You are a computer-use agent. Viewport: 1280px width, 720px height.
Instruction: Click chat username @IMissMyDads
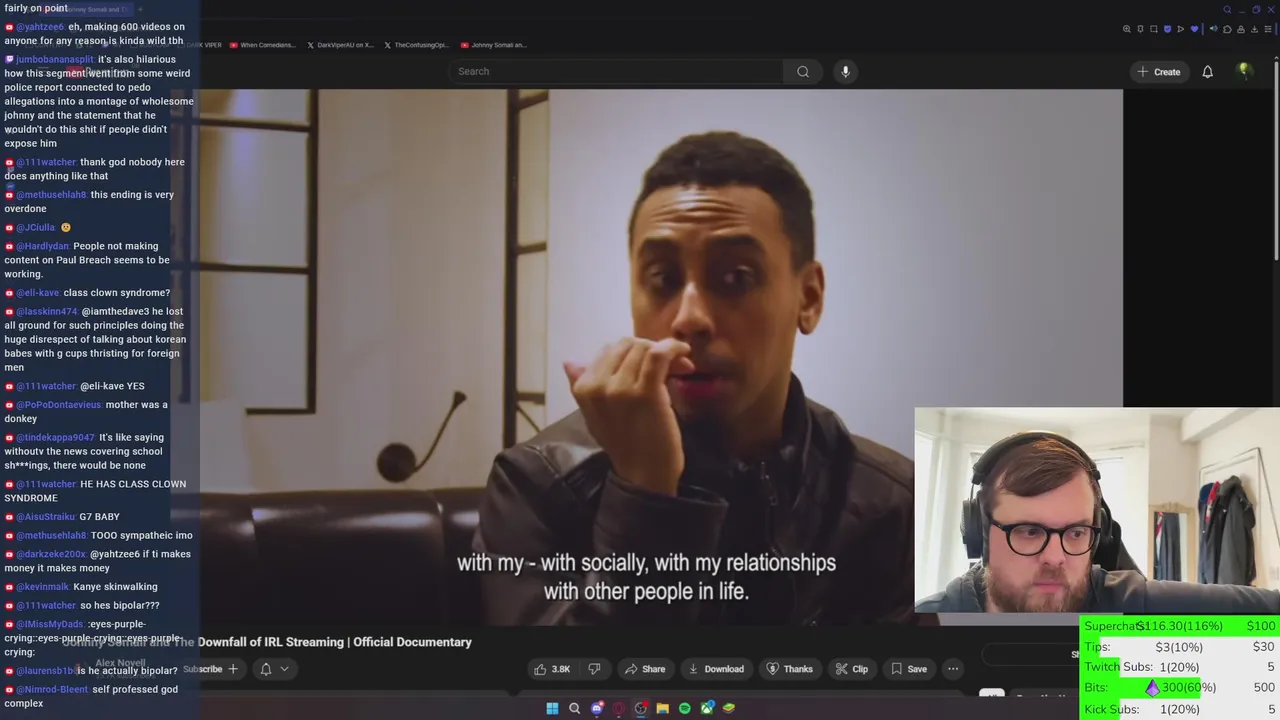click(50, 624)
